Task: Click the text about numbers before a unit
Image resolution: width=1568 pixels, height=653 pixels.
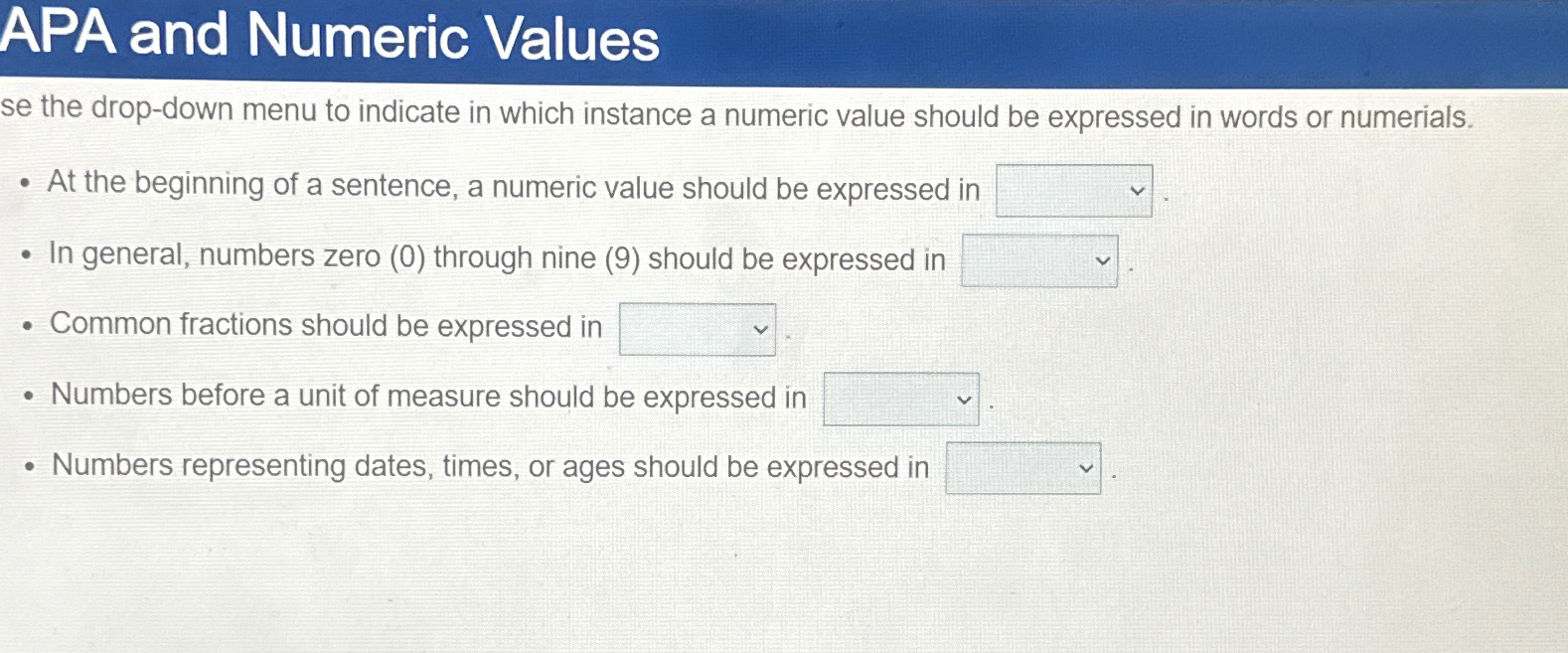Action: tap(427, 396)
